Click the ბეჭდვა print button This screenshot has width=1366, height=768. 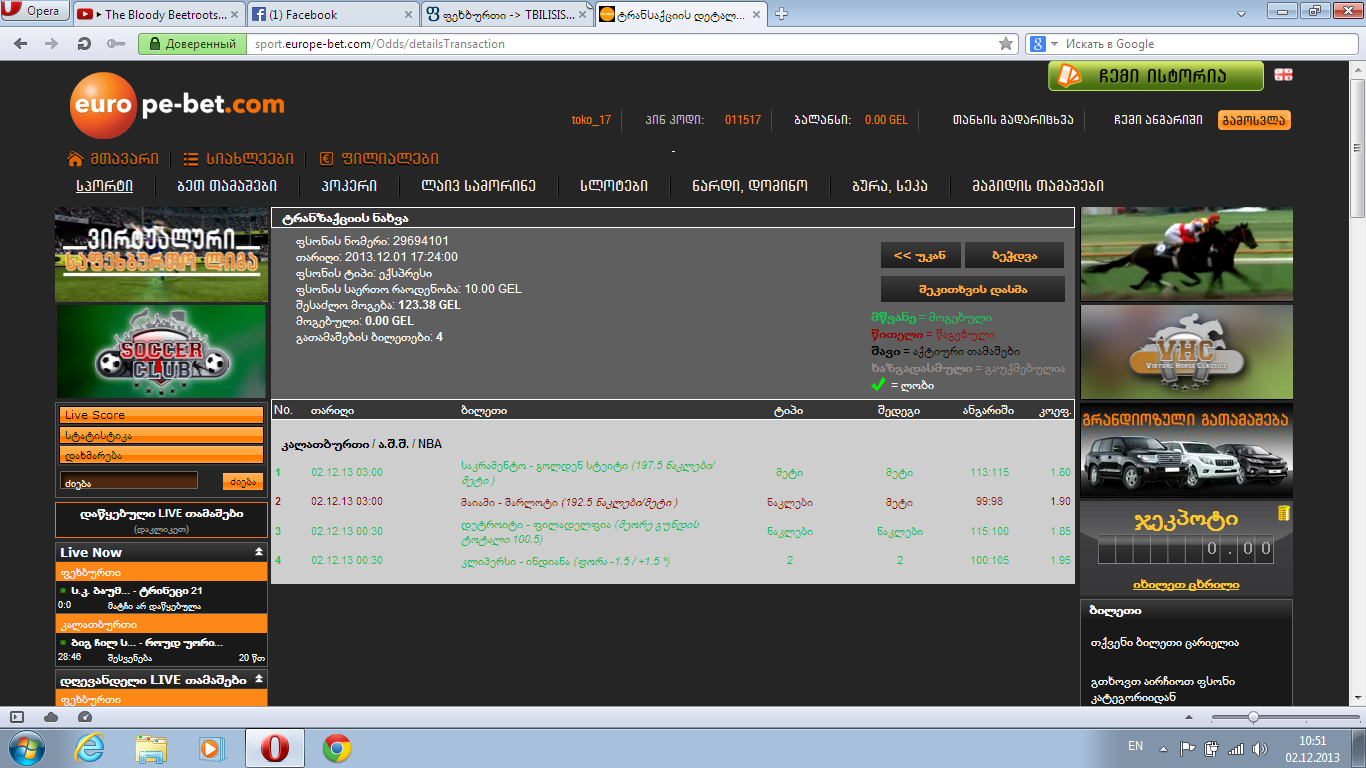[x=1014, y=255]
